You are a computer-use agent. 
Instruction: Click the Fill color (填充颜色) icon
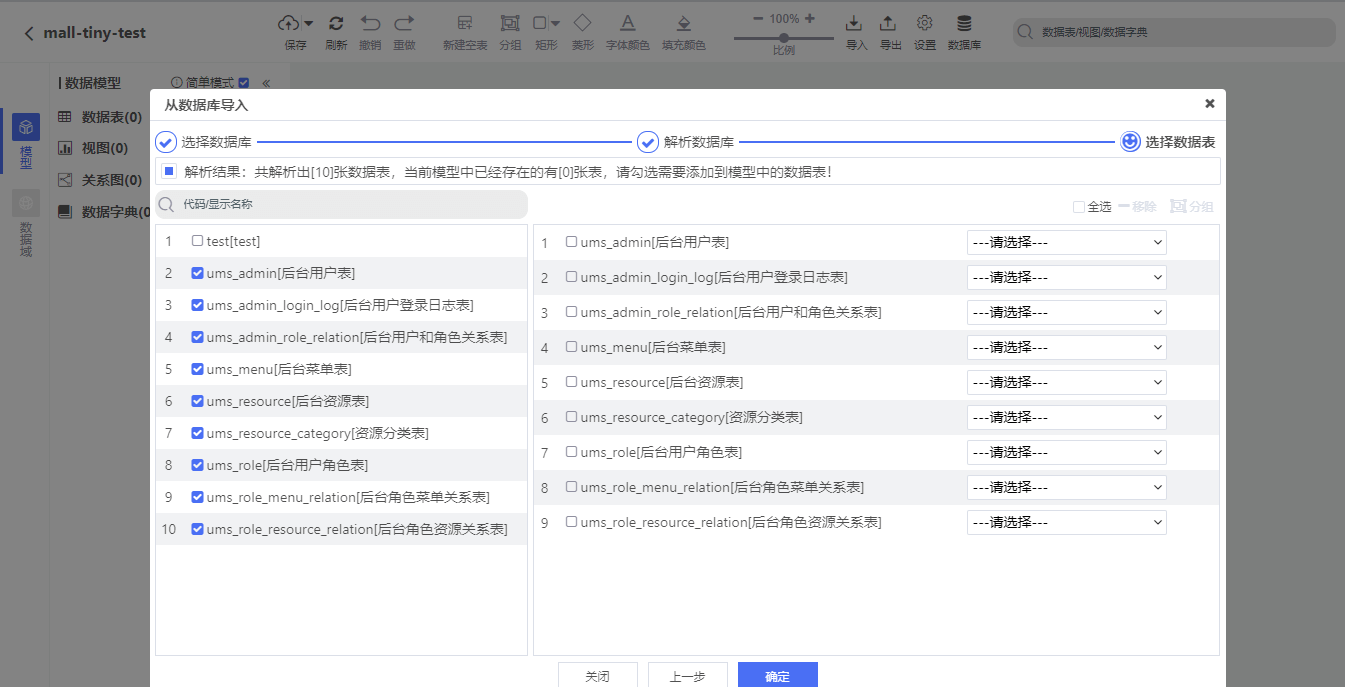(x=684, y=23)
